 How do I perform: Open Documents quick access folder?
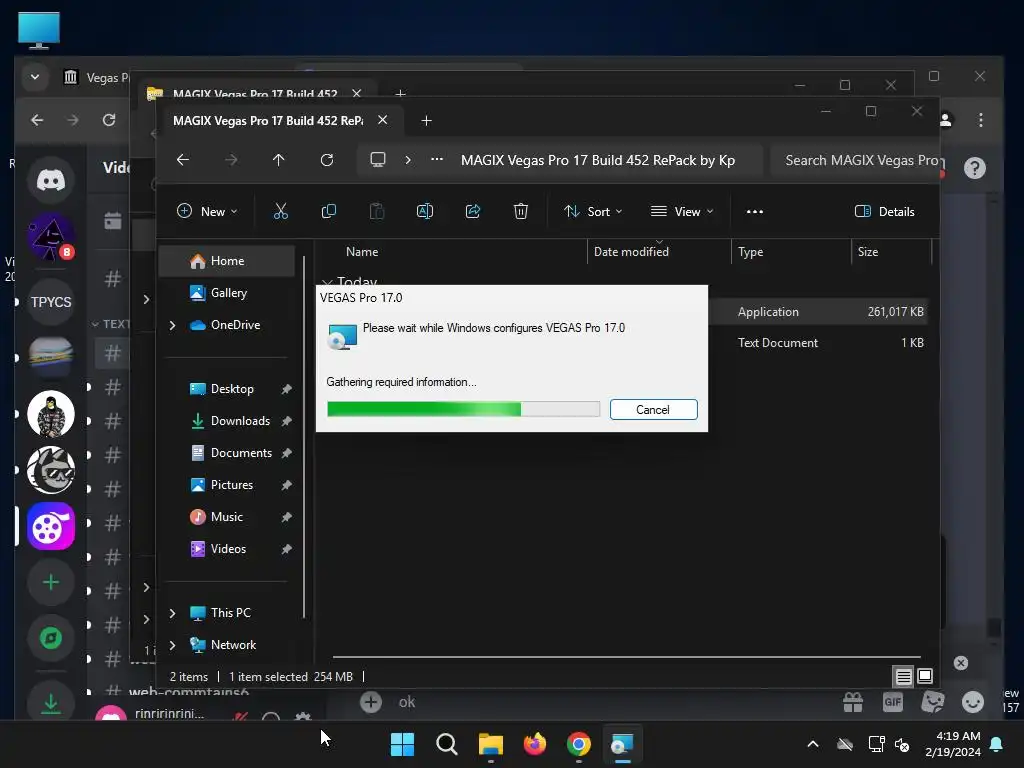coord(241,453)
